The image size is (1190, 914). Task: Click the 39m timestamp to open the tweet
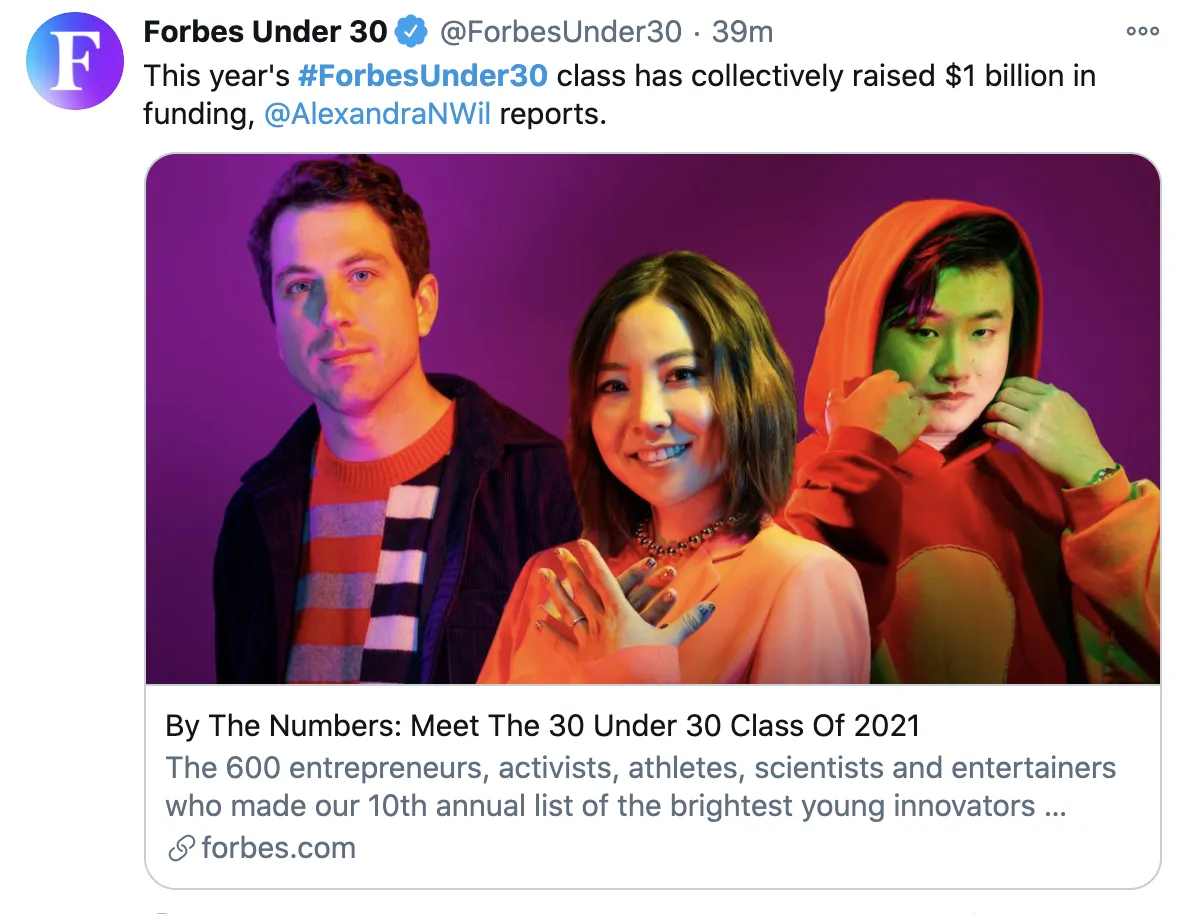click(x=743, y=31)
